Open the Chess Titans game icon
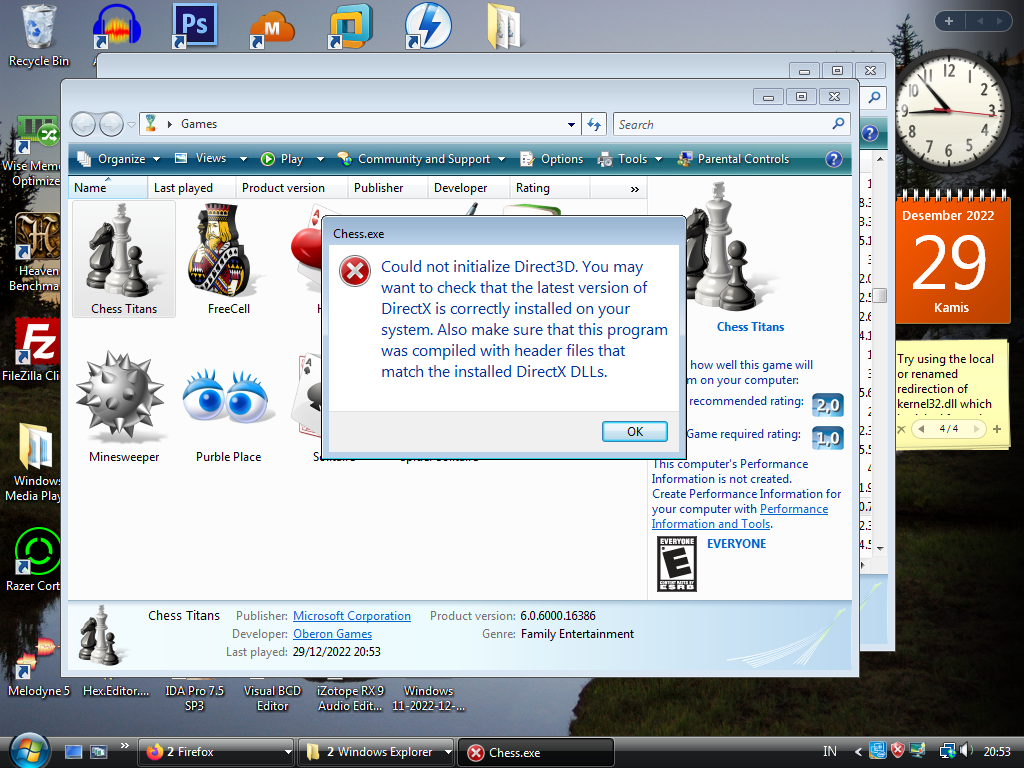The width and height of the screenshot is (1024, 768). pyautogui.click(x=124, y=258)
